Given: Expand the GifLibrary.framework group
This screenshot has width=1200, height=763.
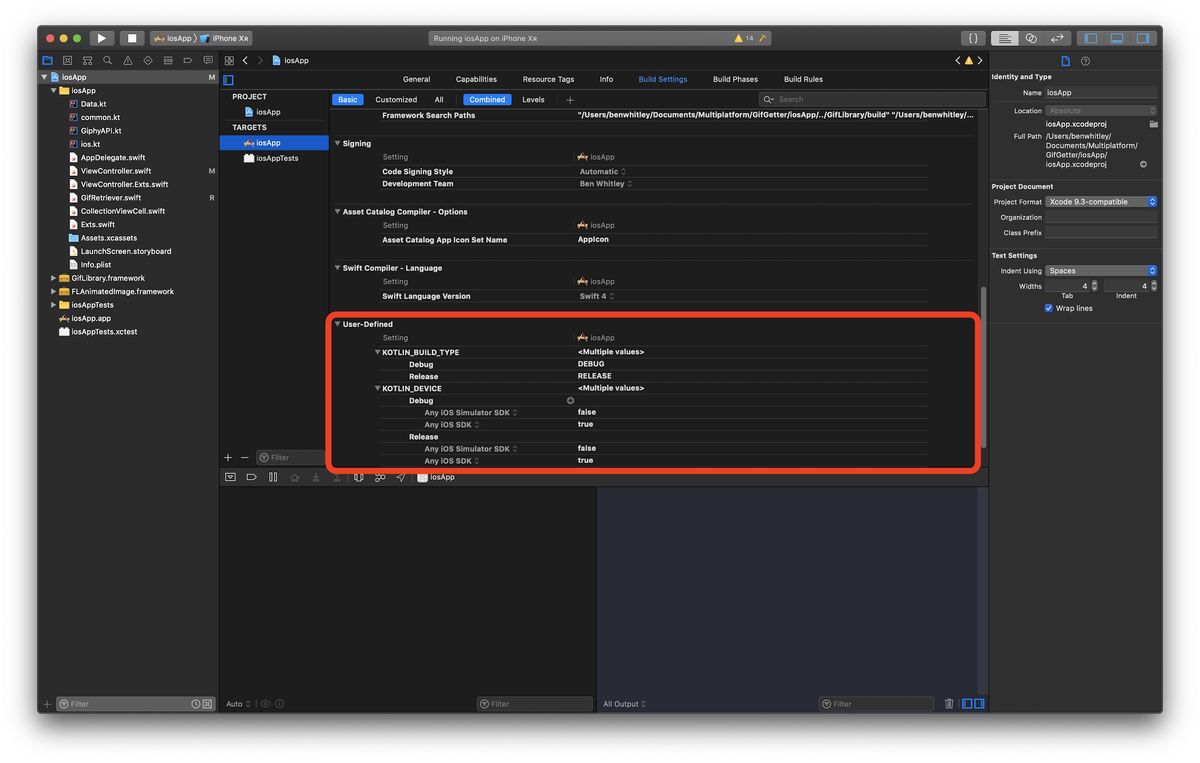Looking at the screenshot, I should coord(53,278).
